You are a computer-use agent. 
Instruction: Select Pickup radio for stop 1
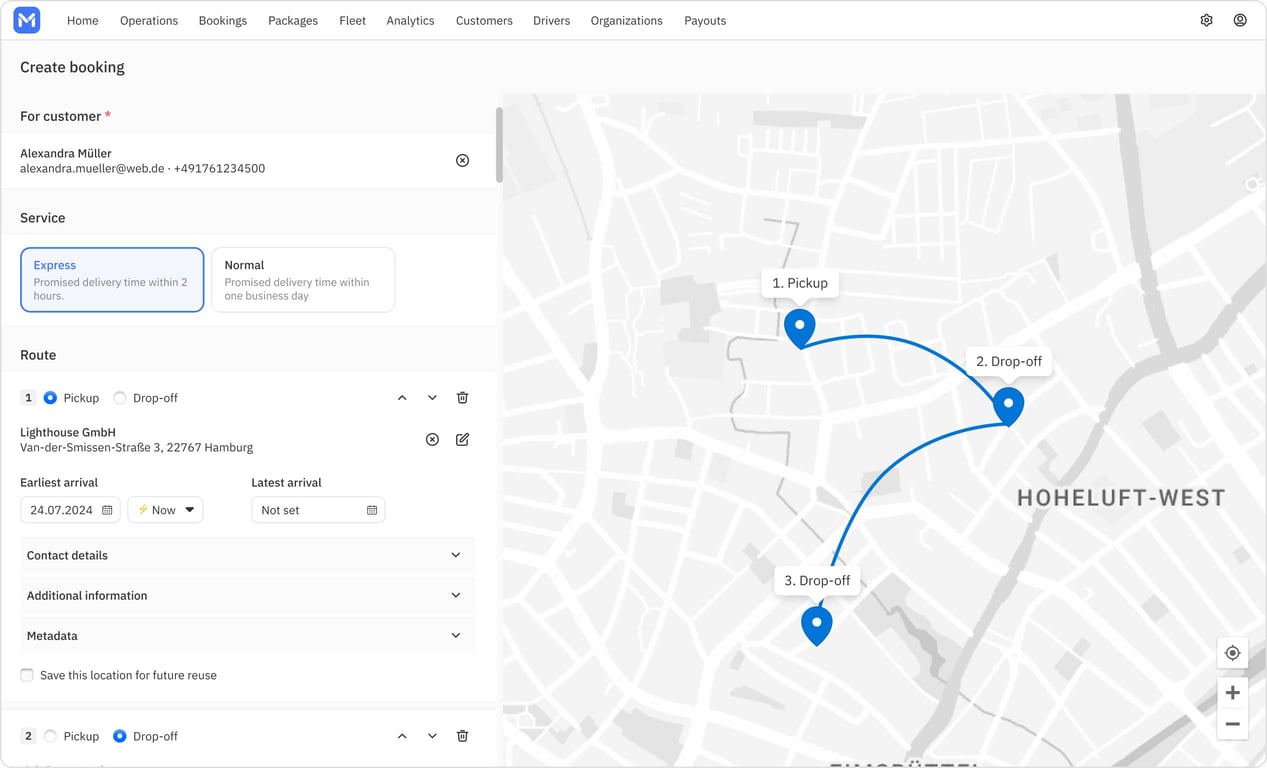50,398
